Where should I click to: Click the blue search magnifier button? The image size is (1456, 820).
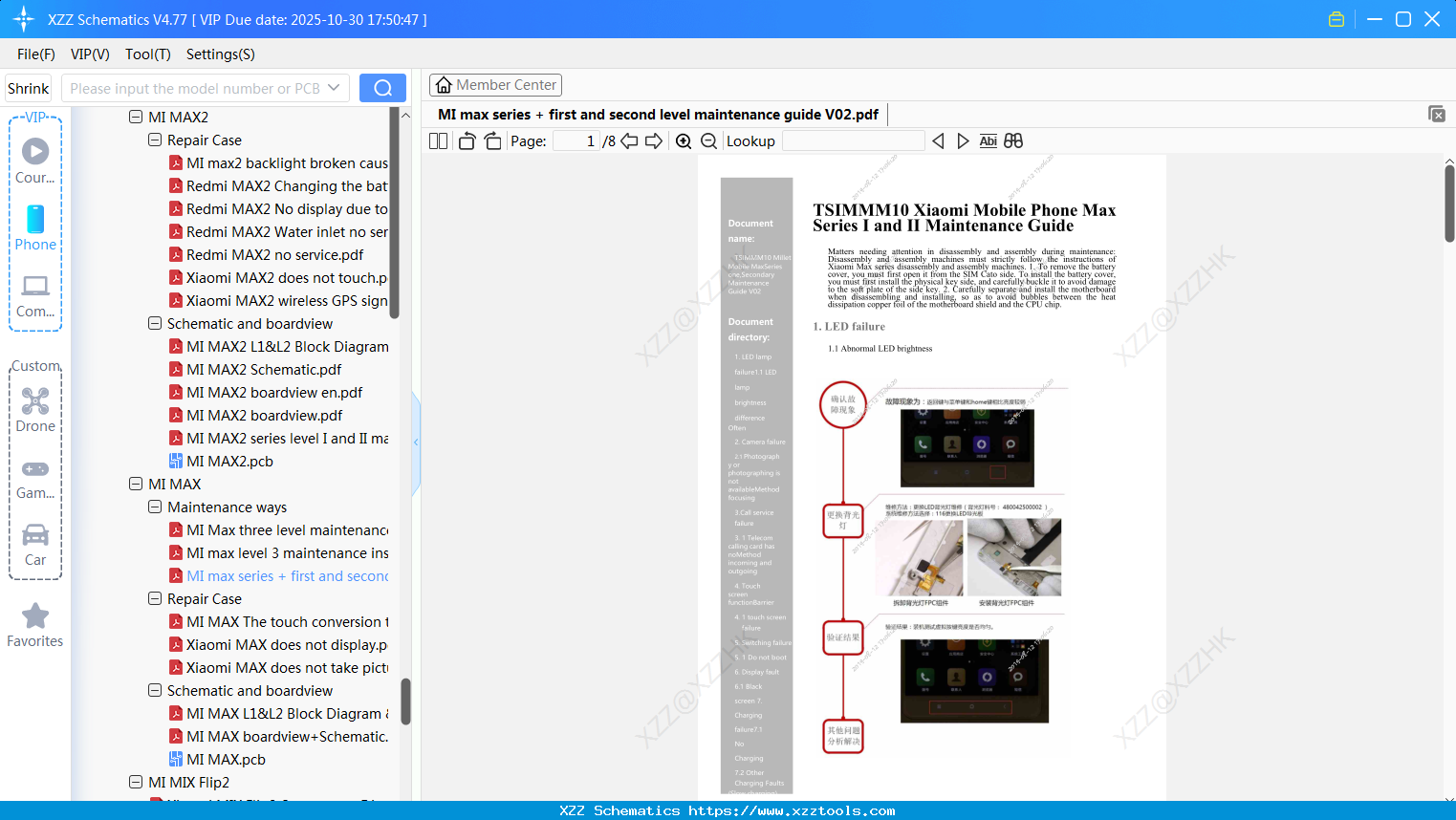pyautogui.click(x=382, y=88)
